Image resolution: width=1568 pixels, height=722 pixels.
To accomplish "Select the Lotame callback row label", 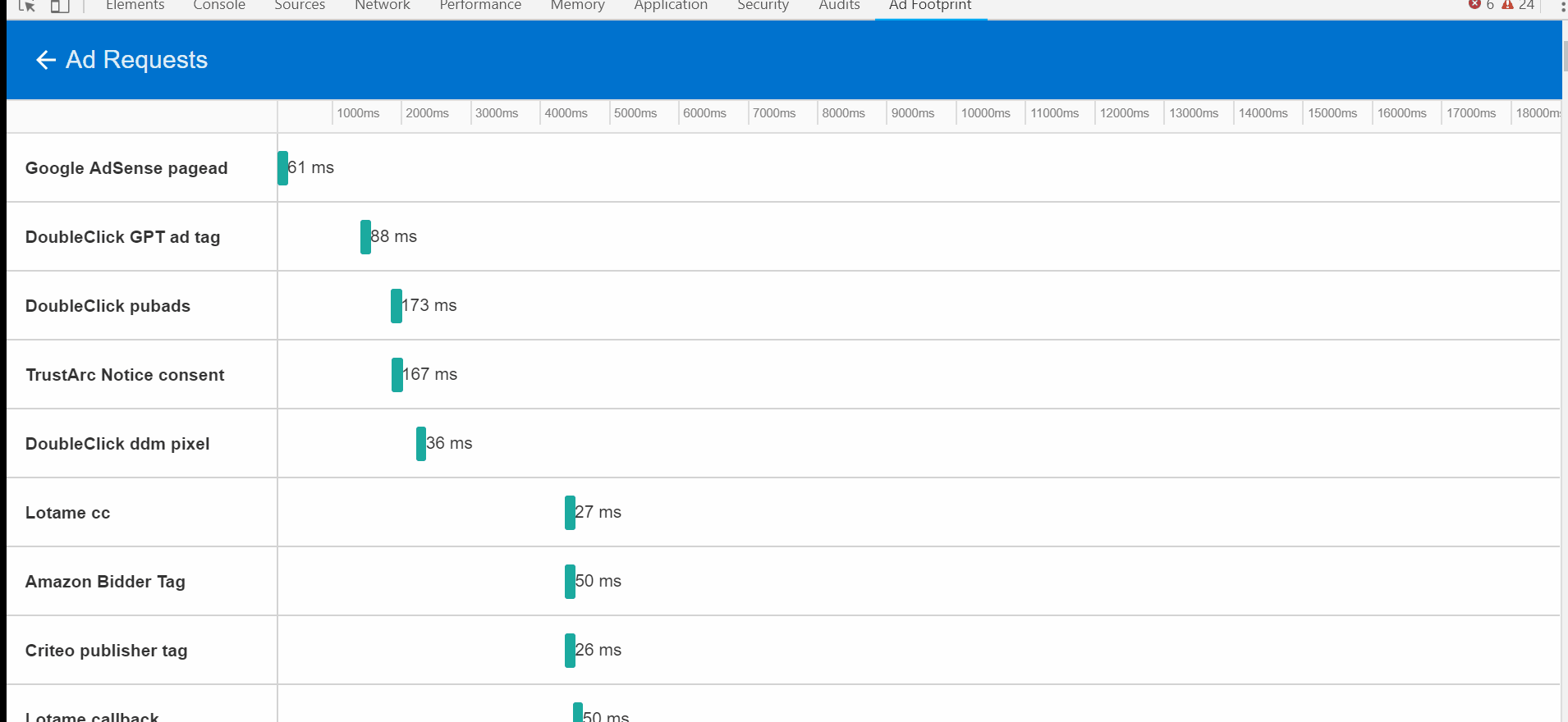I will pyautogui.click(x=92, y=716).
